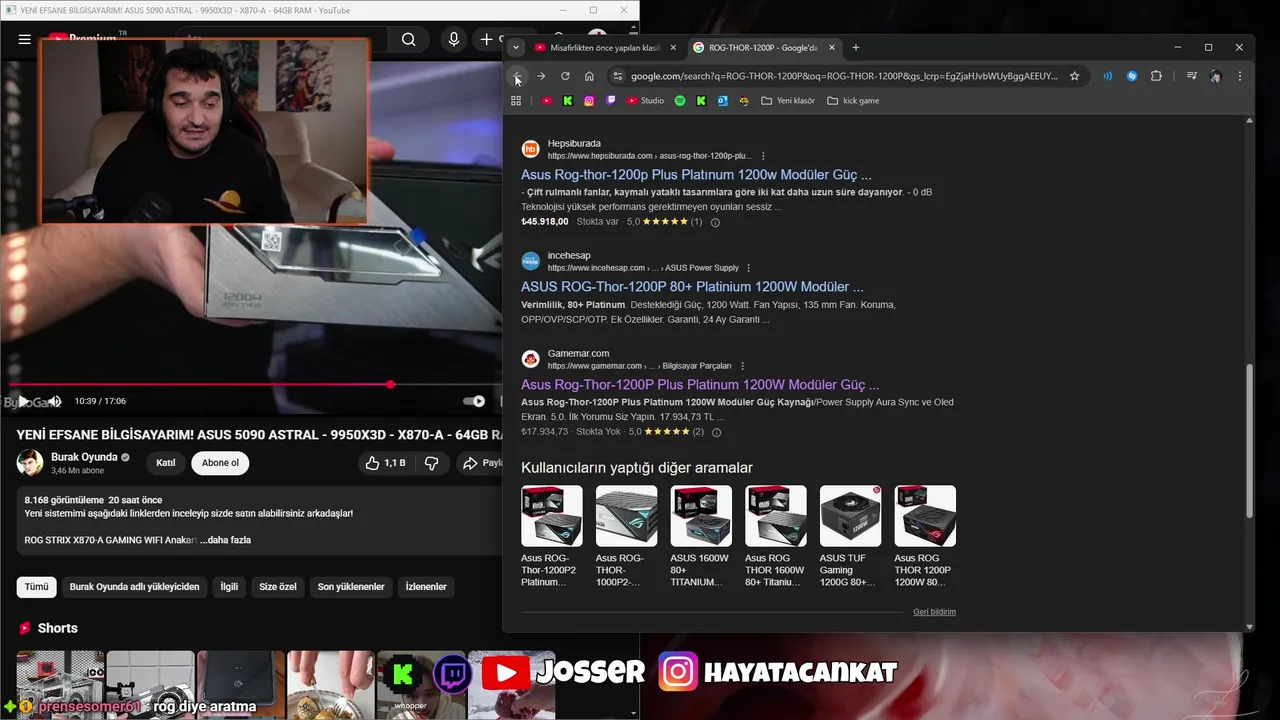Screen dimensions: 1280x720
Task: Select the Size özel filter chip
Action: click(x=278, y=587)
